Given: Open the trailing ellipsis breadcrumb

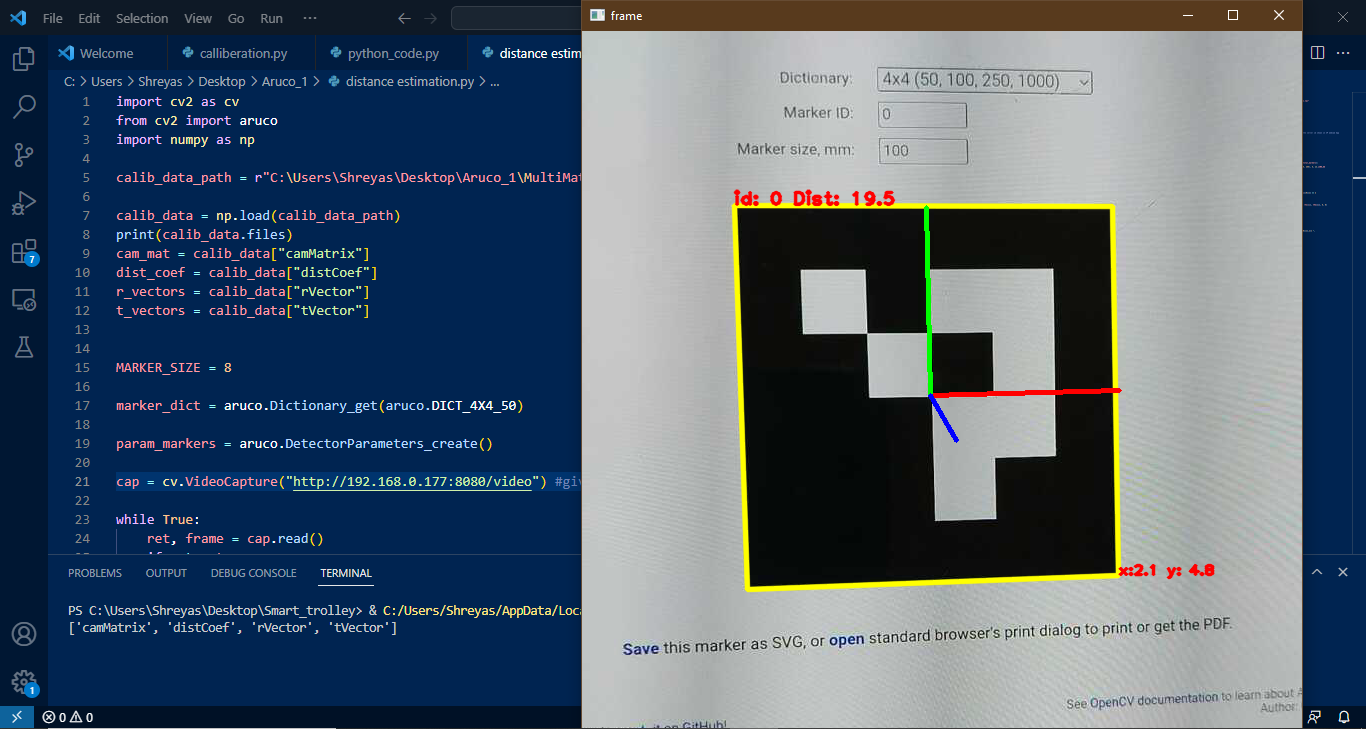Looking at the screenshot, I should tap(495, 82).
